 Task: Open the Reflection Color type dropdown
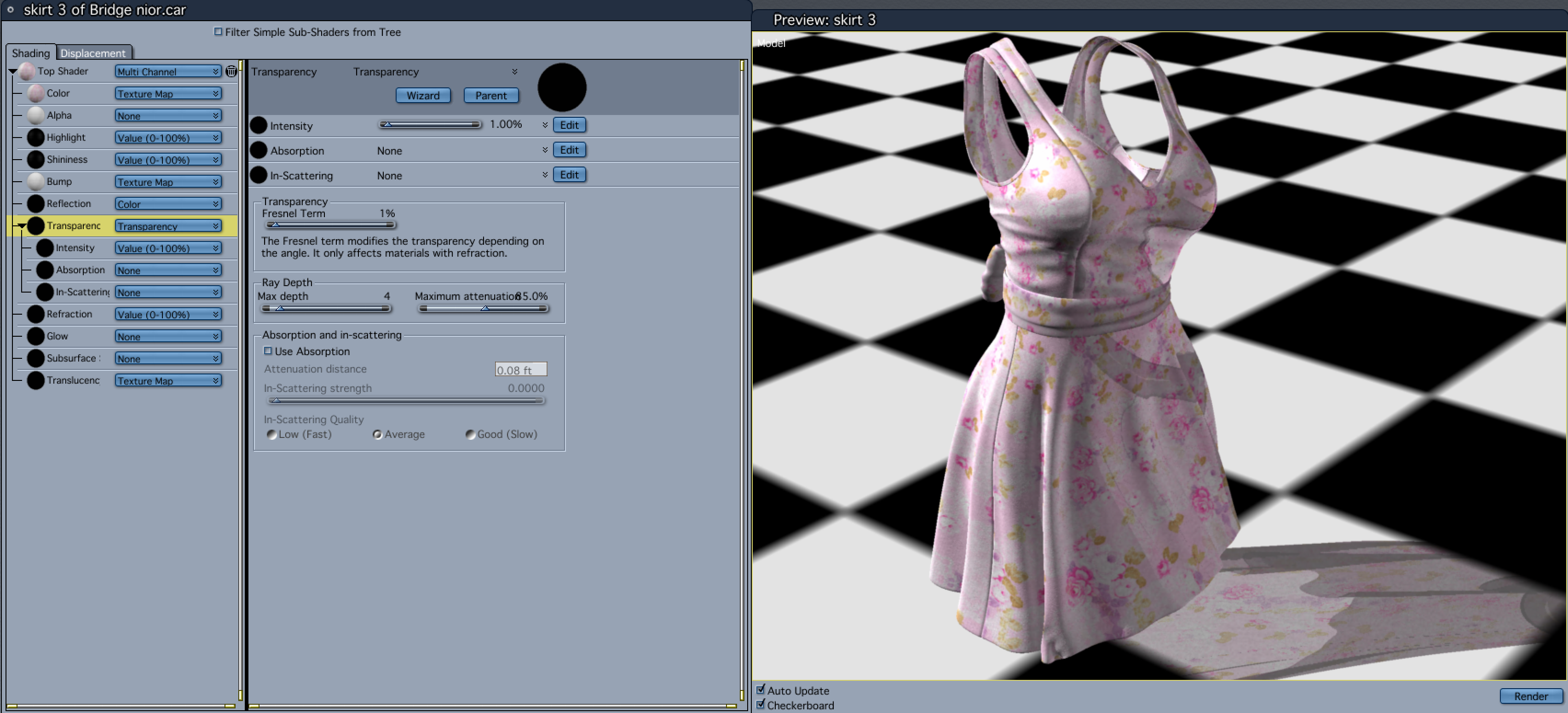pyautogui.click(x=168, y=204)
